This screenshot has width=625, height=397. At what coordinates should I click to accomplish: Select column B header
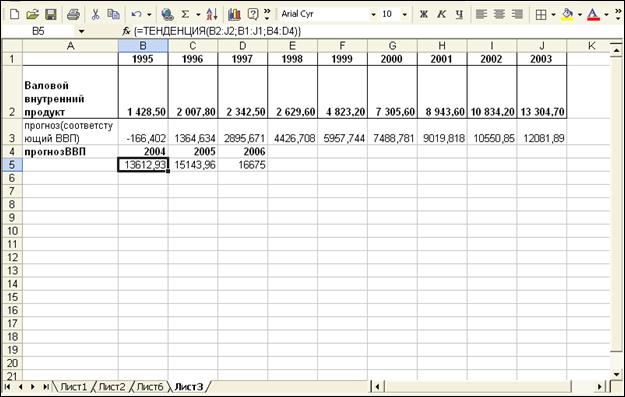click(x=143, y=46)
